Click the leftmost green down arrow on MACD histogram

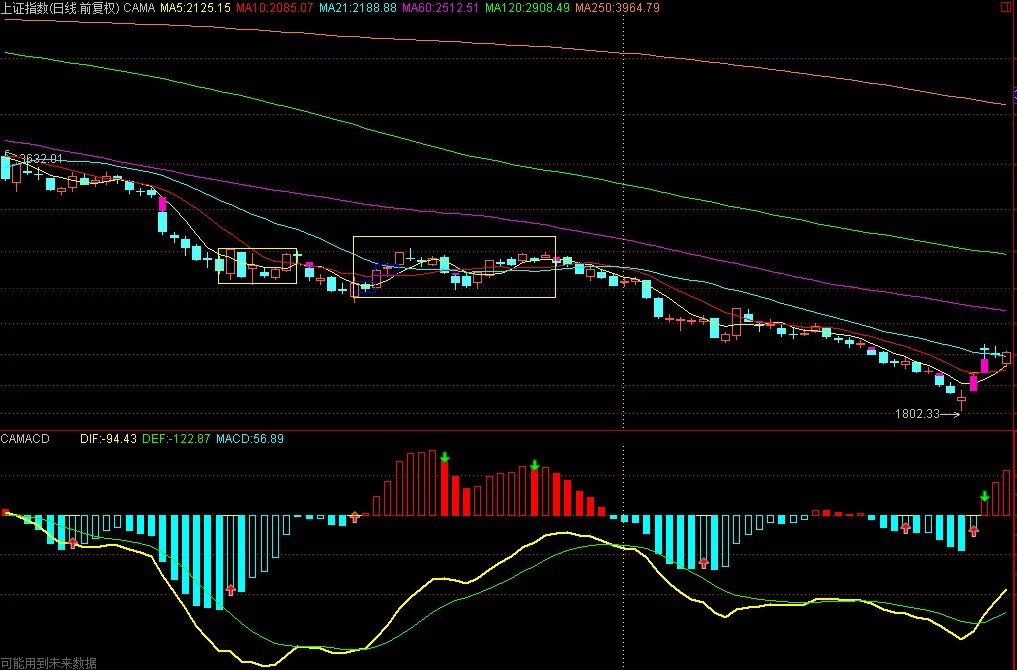coord(445,458)
